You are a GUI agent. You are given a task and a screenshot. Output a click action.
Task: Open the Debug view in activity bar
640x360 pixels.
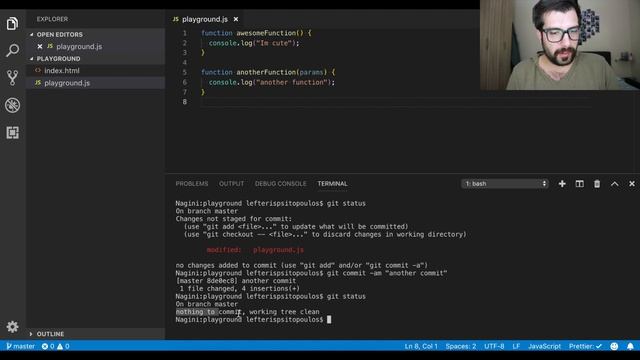click(x=12, y=105)
